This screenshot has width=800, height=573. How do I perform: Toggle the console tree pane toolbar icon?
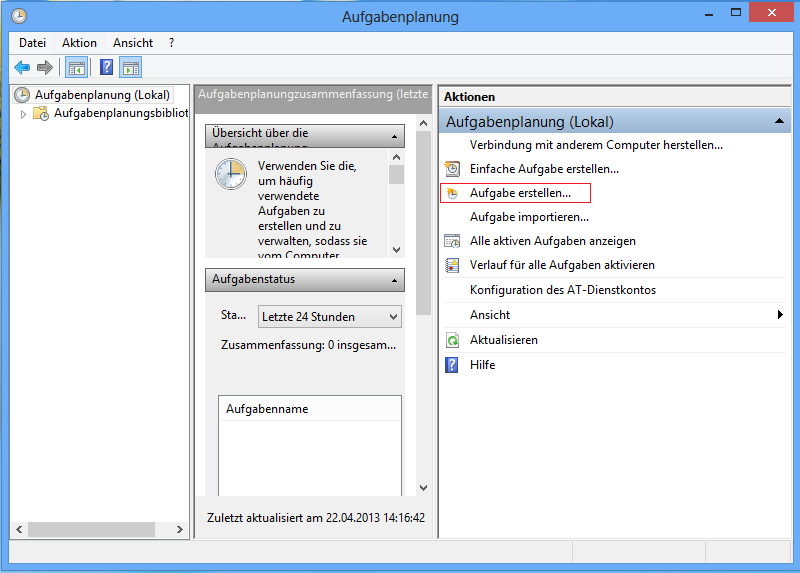coord(77,67)
